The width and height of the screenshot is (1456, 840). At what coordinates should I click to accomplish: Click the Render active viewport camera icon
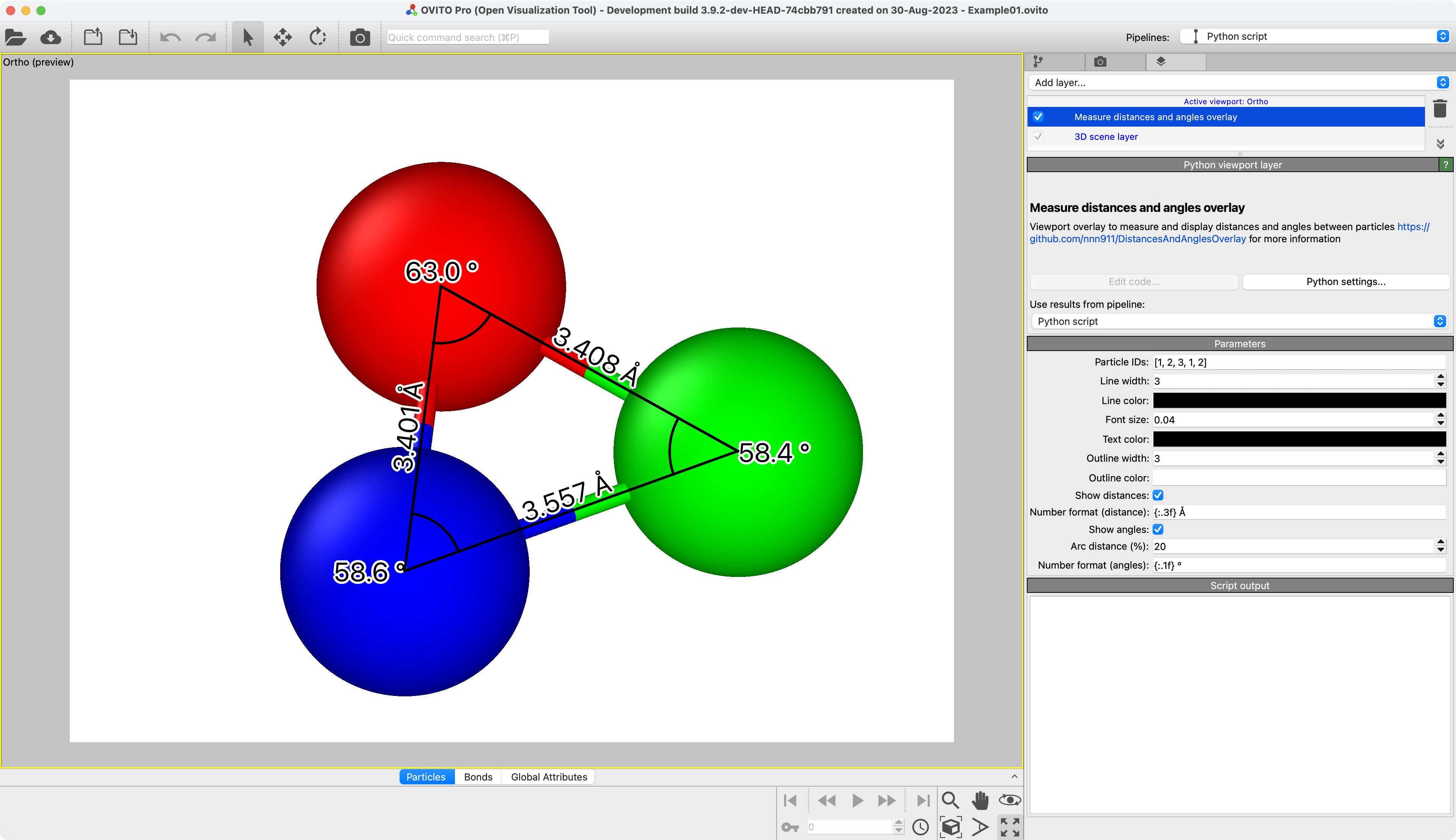(x=359, y=38)
